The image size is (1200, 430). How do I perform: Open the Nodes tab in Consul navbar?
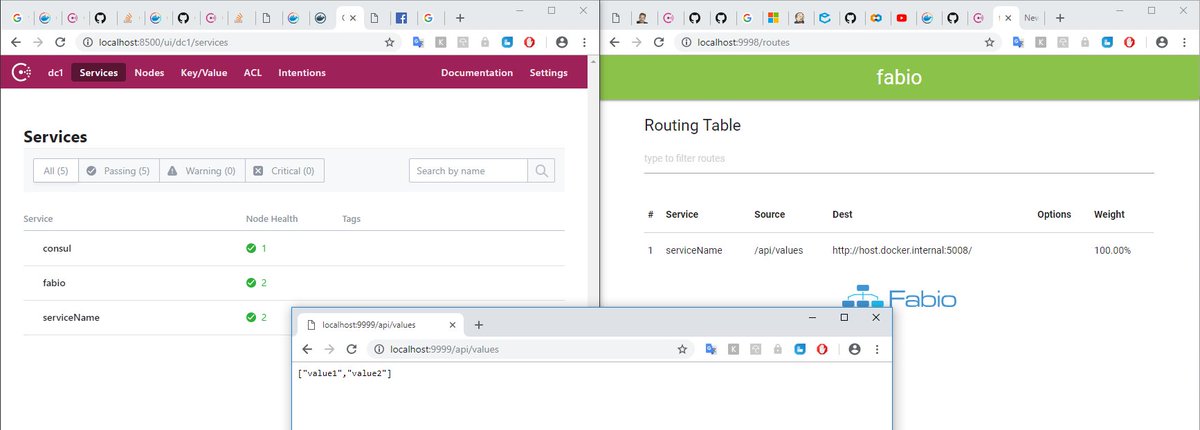[x=149, y=73]
